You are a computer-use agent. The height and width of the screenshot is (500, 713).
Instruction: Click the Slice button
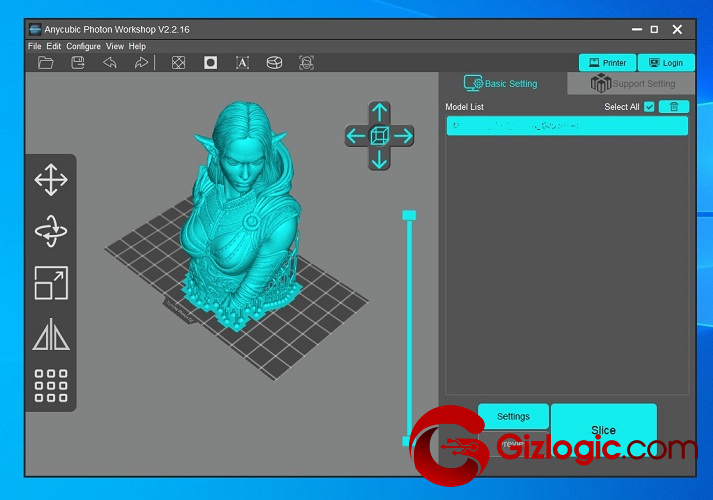(603, 430)
